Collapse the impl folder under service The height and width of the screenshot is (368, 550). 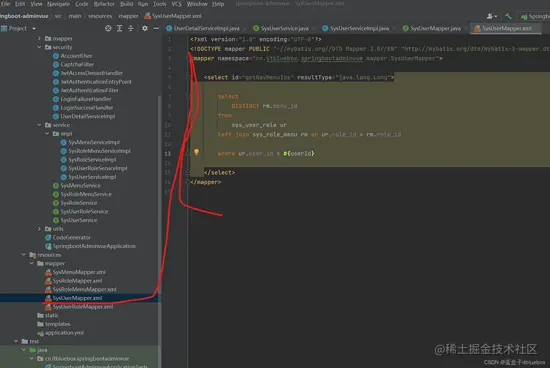click(47, 134)
